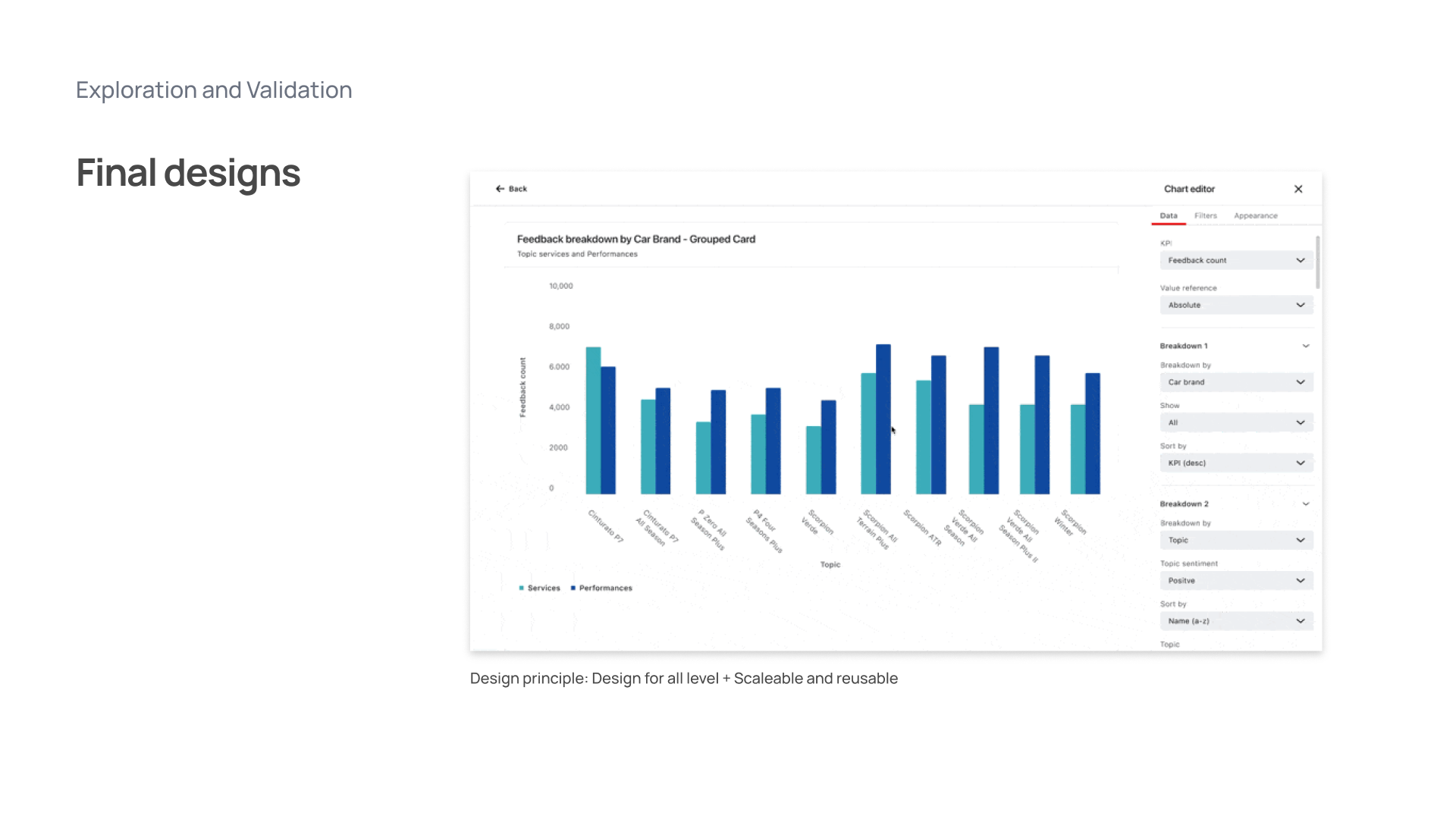Click the Back arrow icon
Image resolution: width=1456 pixels, height=819 pixels.
pyautogui.click(x=500, y=189)
